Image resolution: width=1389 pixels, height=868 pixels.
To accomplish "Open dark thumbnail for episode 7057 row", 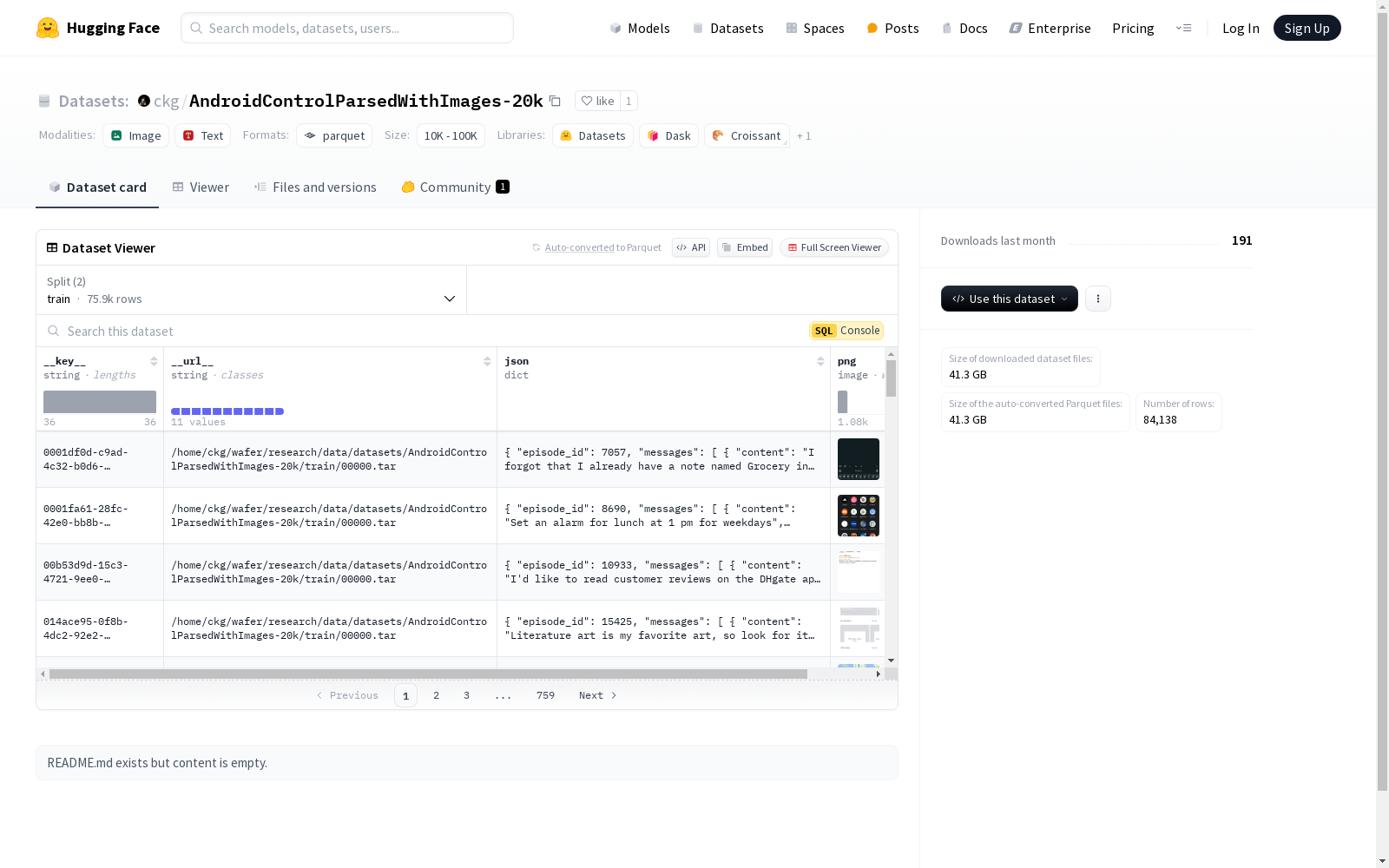I will (859, 459).
